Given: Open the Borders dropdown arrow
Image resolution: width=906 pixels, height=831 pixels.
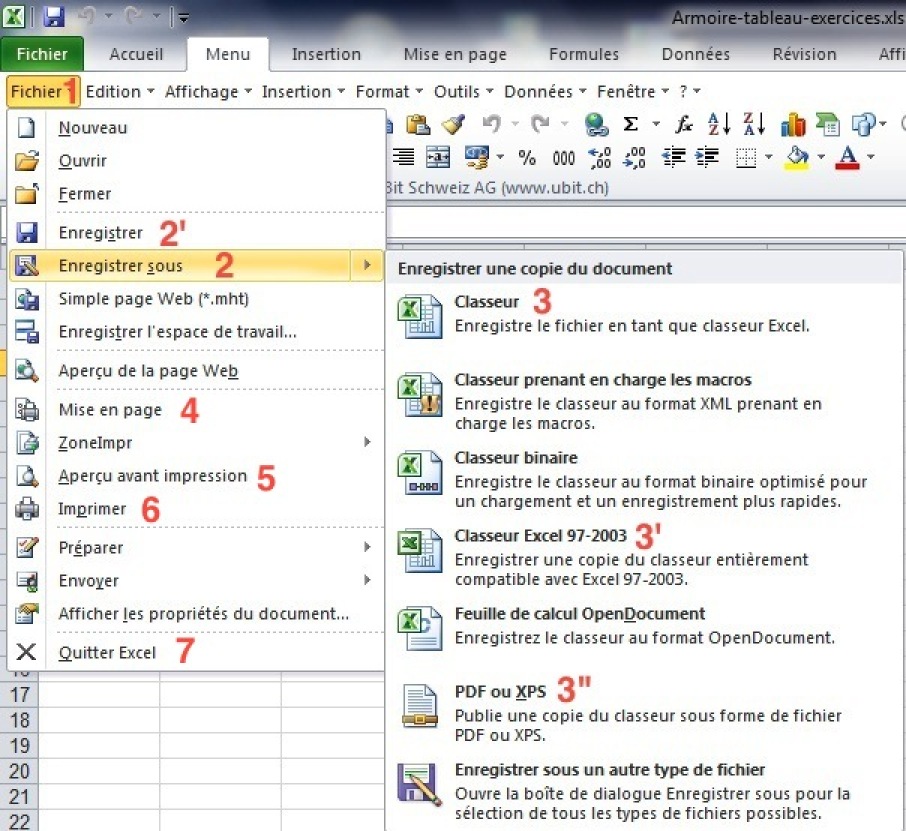Looking at the screenshot, I should [x=768, y=157].
